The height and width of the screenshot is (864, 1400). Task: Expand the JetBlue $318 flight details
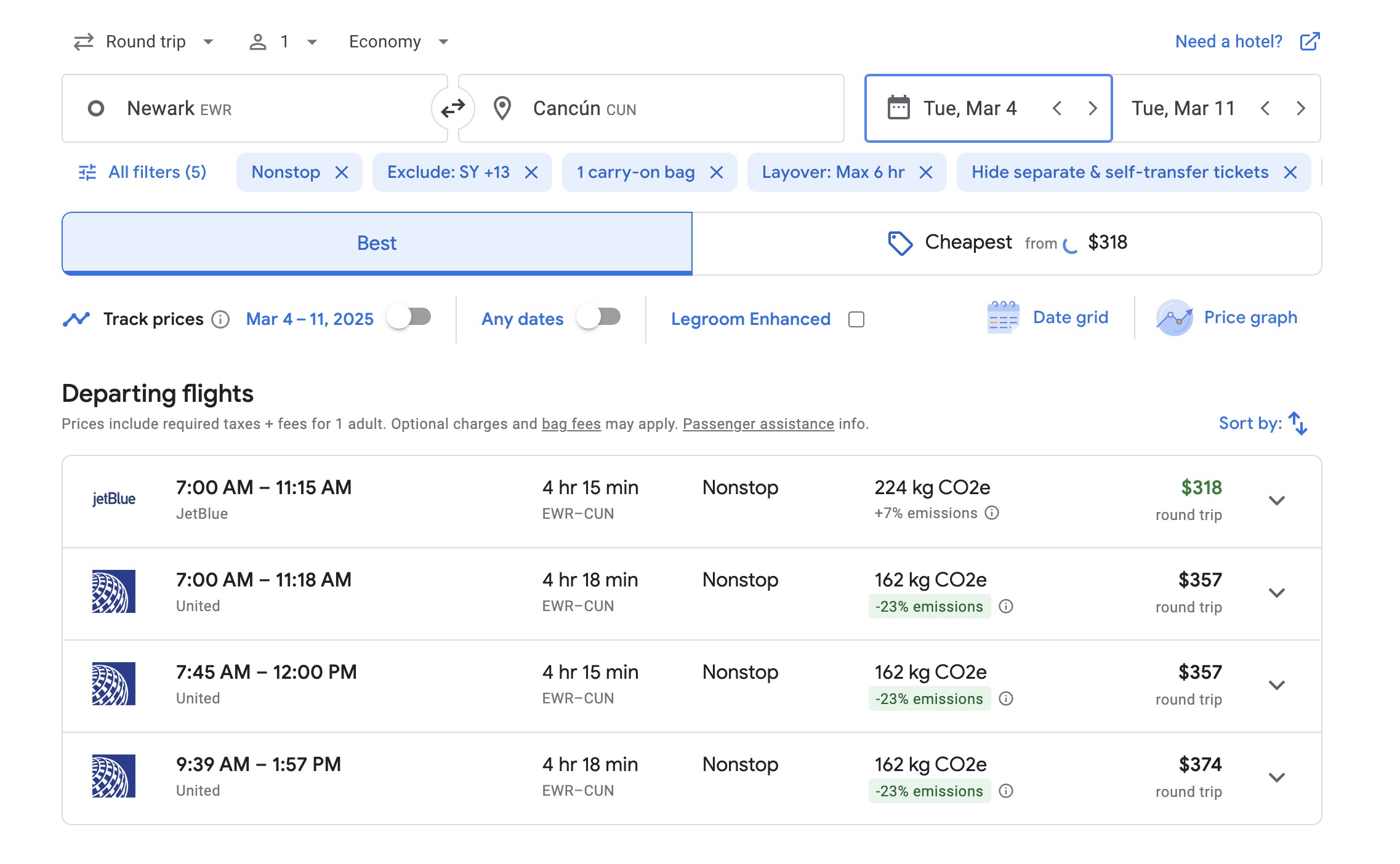tap(1276, 500)
